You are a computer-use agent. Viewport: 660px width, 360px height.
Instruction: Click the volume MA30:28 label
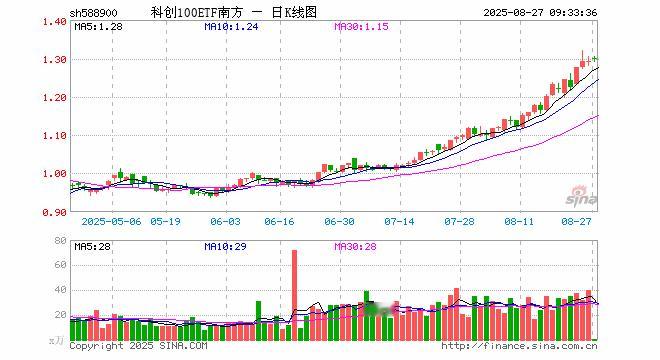(355, 246)
